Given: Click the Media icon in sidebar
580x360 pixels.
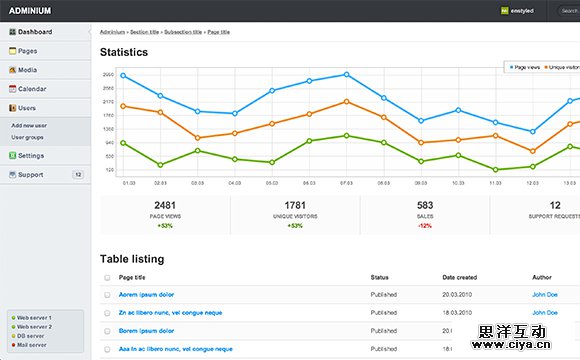Looking at the screenshot, I should (x=13, y=70).
